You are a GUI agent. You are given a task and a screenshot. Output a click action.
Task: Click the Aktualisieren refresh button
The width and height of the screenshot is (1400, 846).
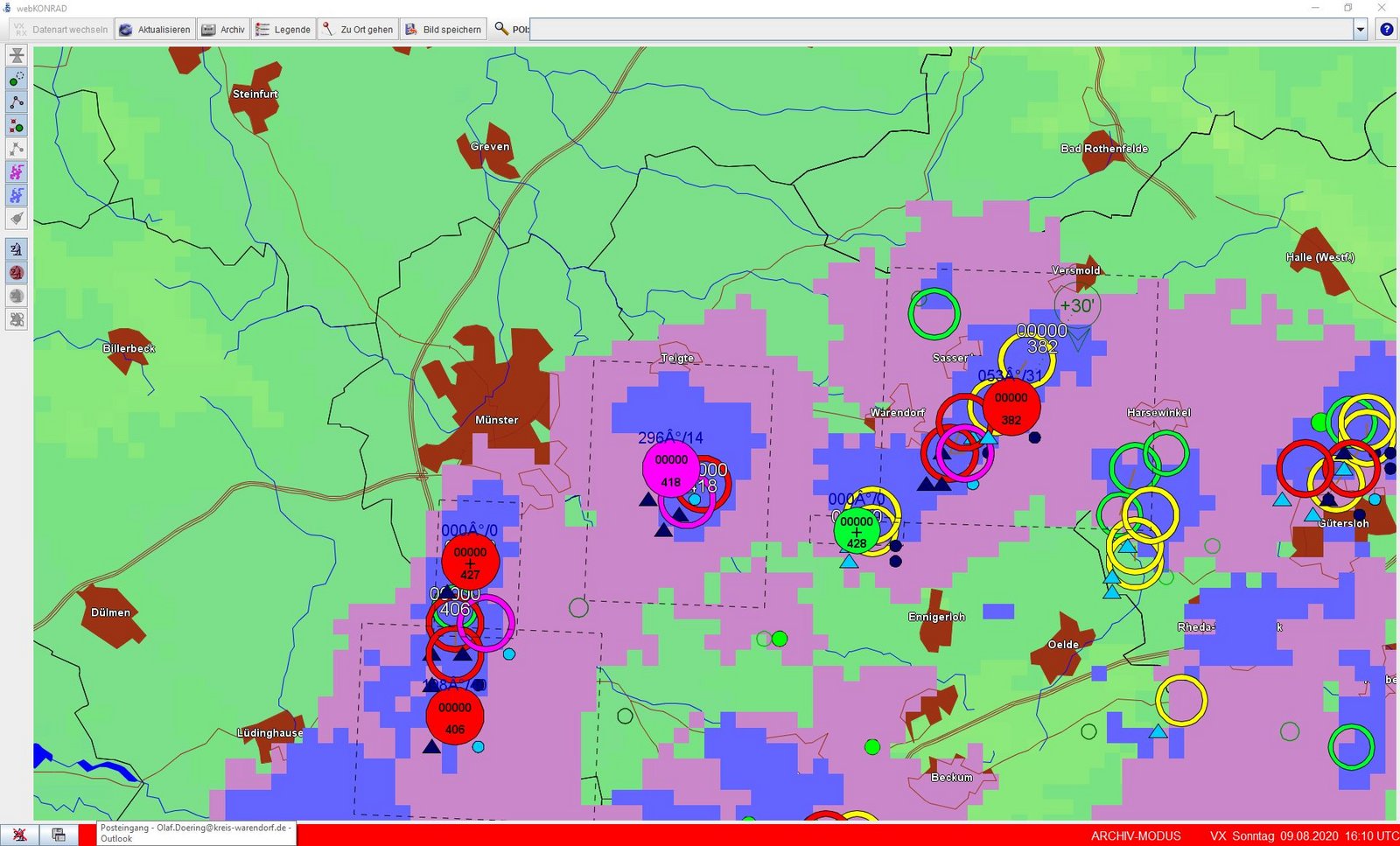coord(155,29)
